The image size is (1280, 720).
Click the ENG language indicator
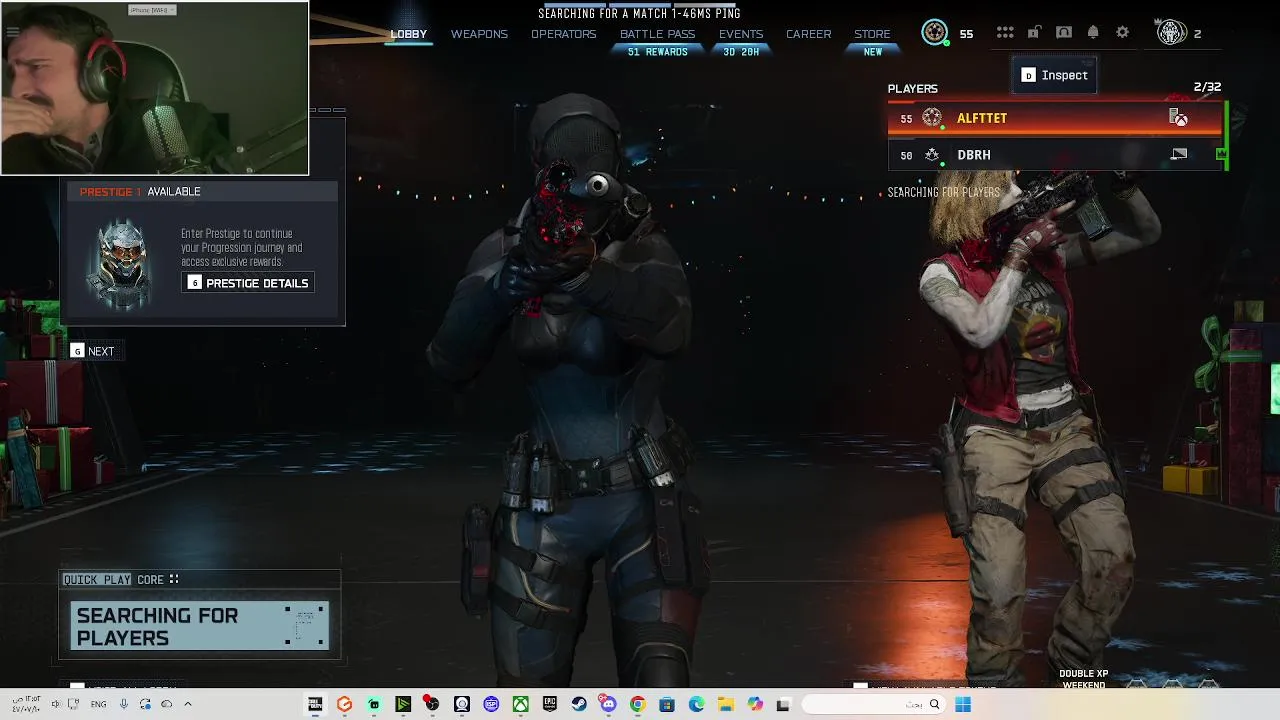(x=98, y=704)
